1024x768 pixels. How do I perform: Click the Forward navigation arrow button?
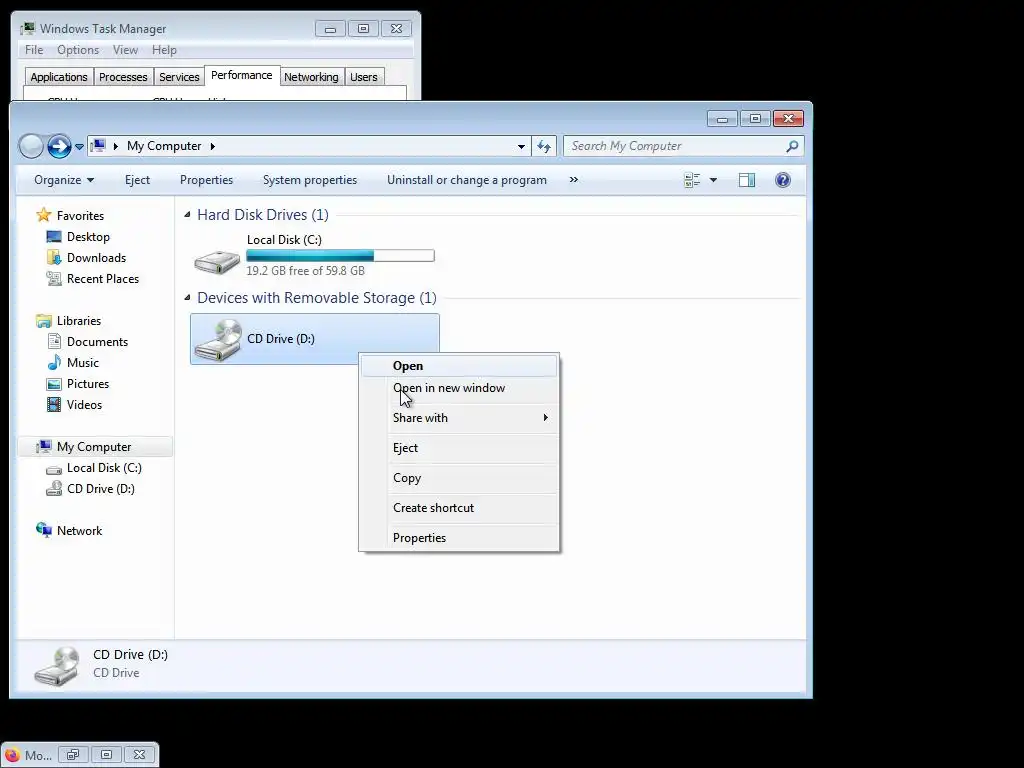[x=59, y=146]
